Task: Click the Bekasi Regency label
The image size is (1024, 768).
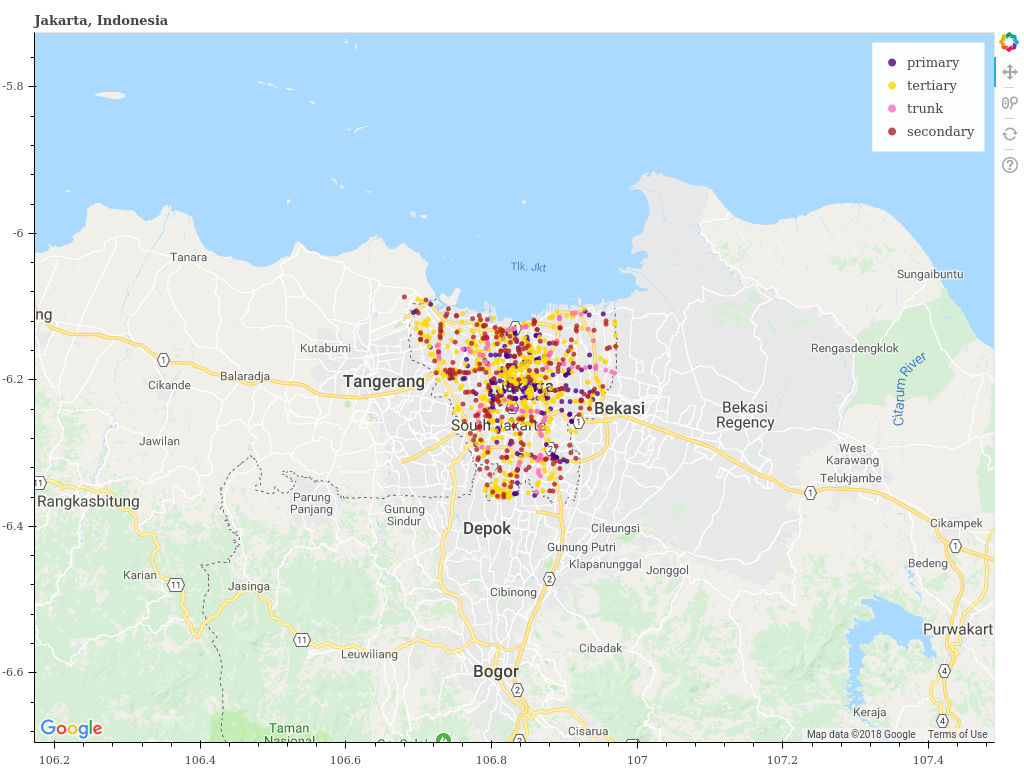Action: [745, 415]
